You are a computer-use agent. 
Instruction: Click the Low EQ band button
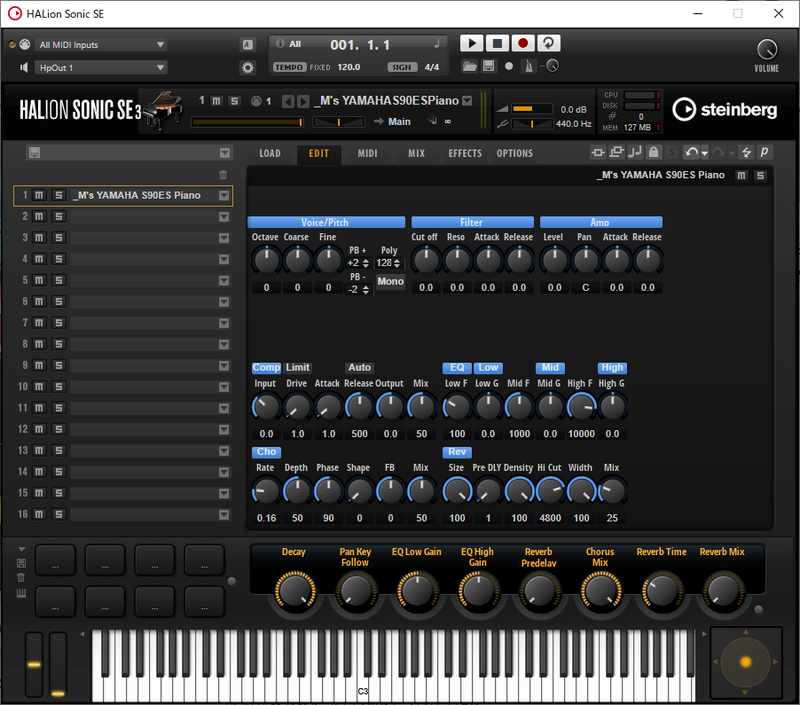[x=488, y=368]
